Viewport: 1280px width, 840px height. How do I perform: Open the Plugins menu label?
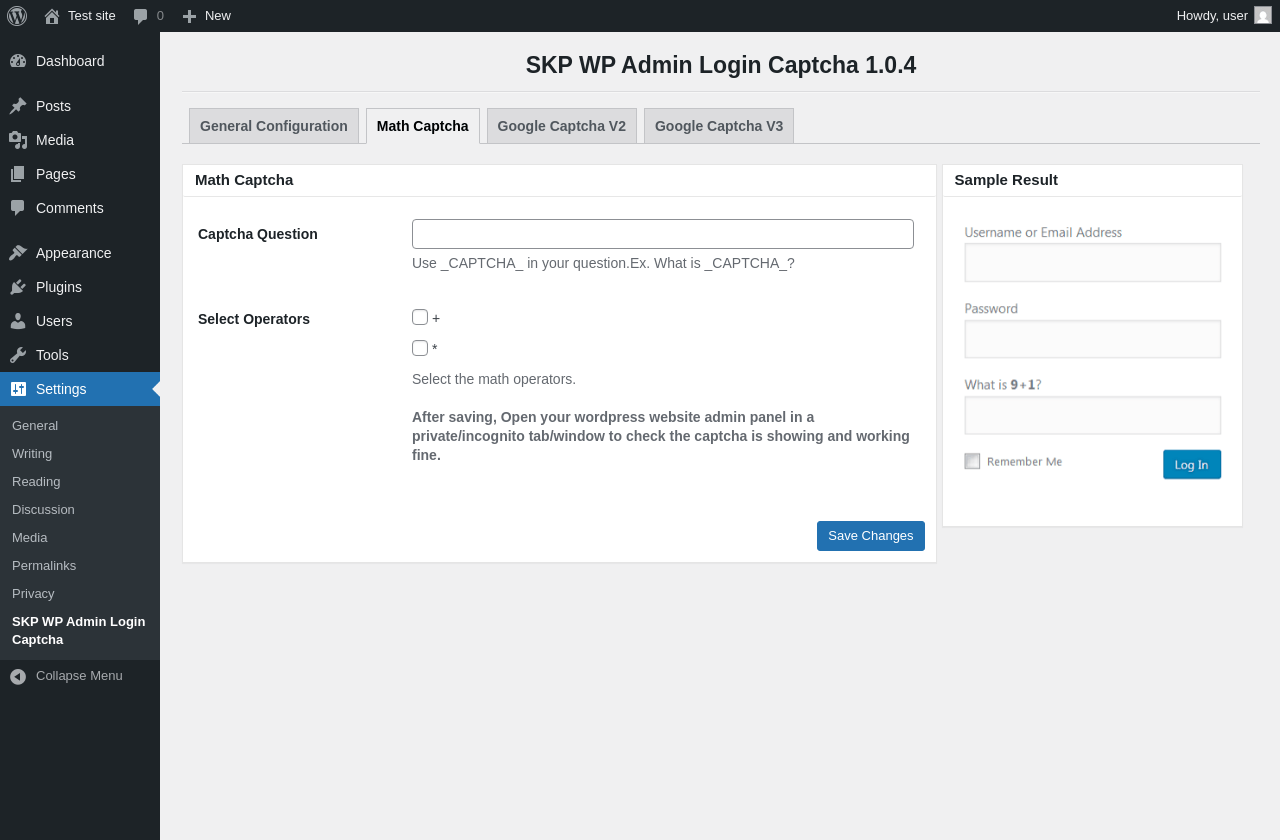59,287
